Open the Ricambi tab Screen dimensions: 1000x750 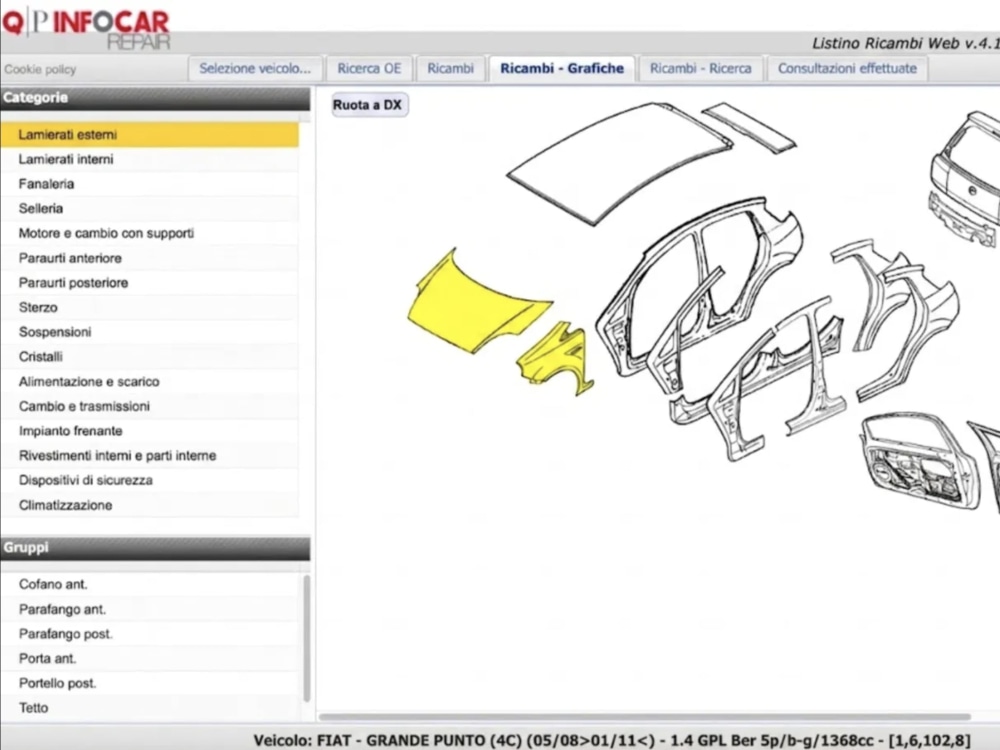point(450,69)
